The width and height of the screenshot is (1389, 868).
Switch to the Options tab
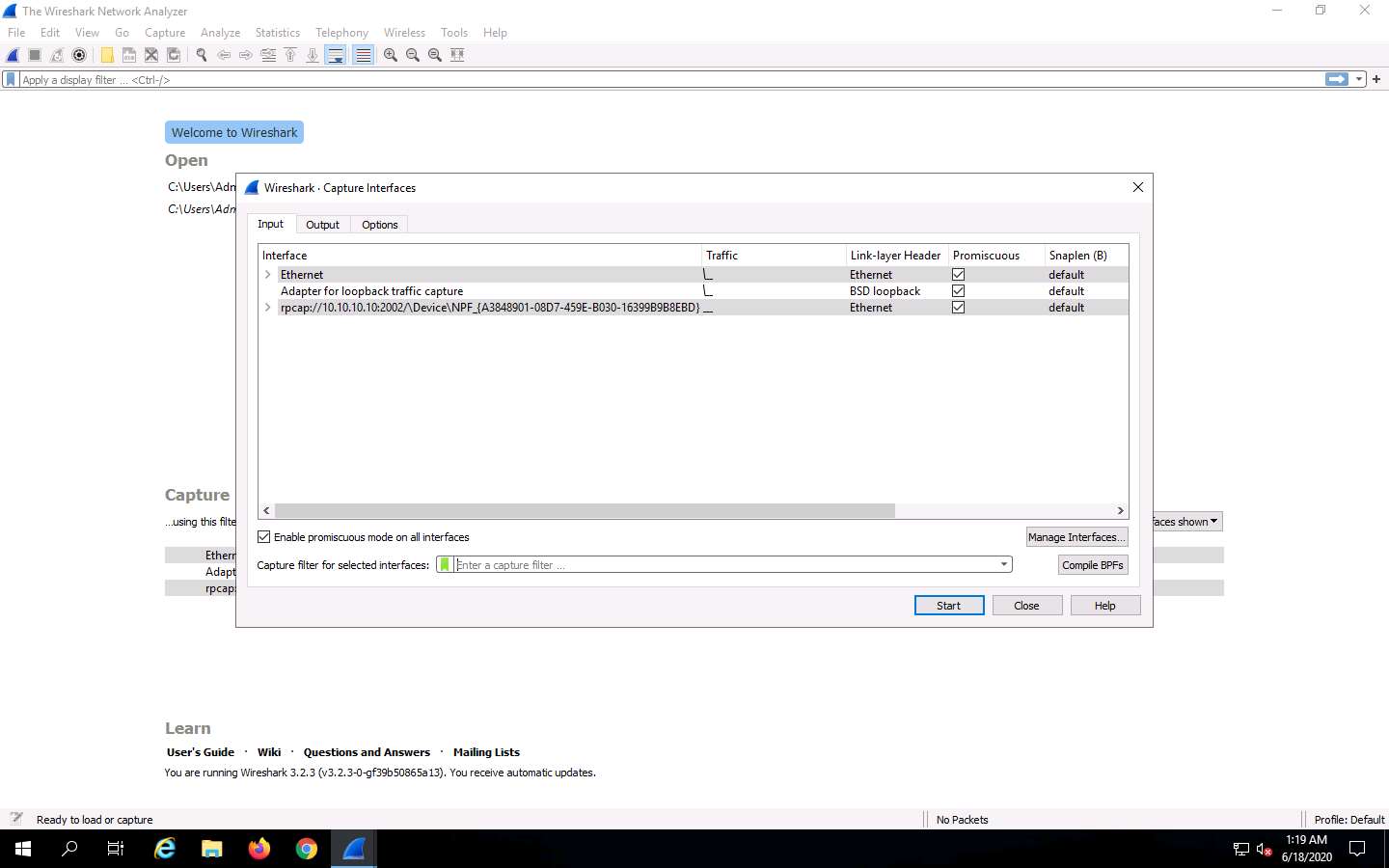coord(379,225)
